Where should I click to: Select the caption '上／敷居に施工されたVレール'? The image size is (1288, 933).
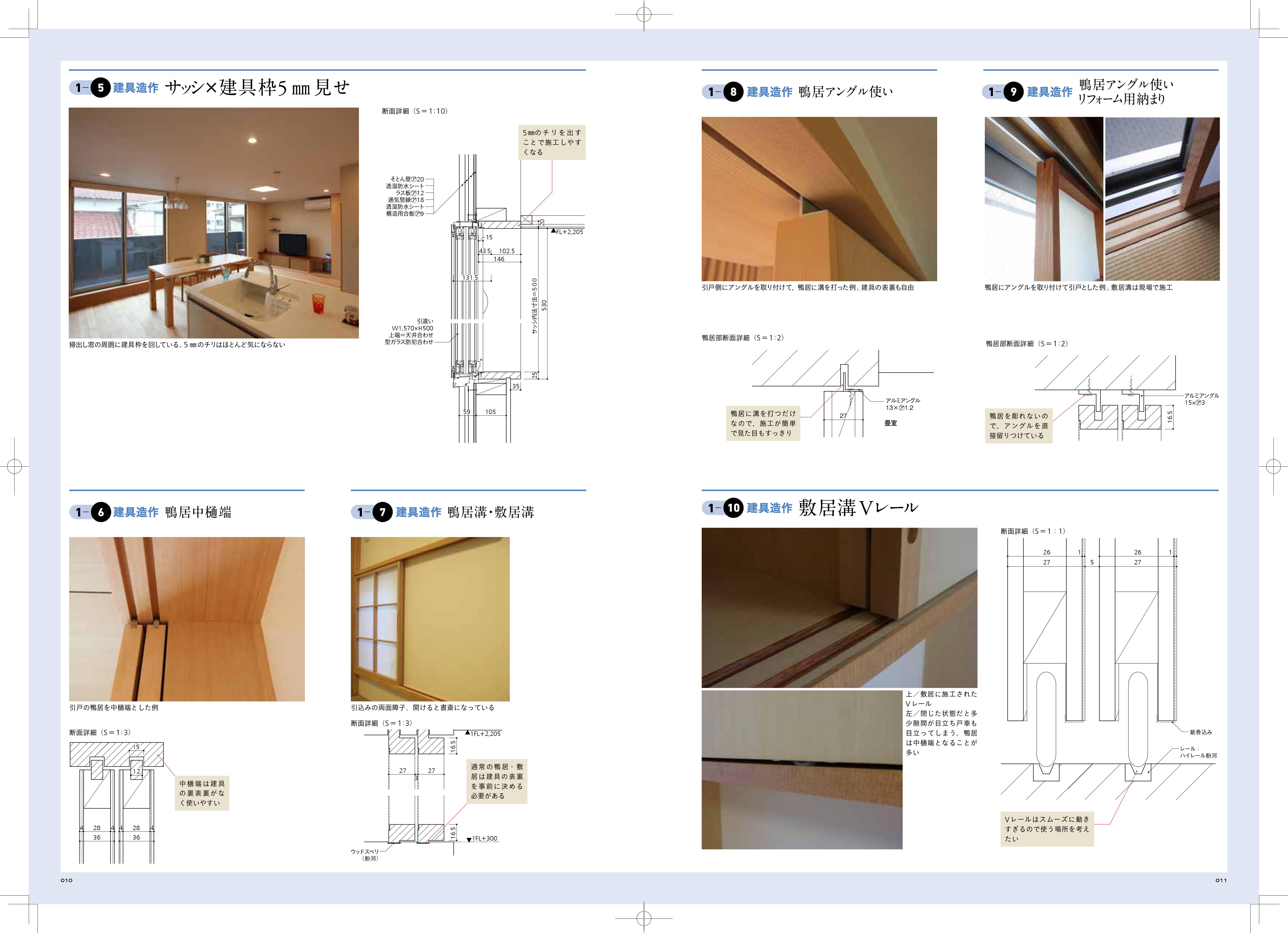(x=941, y=699)
